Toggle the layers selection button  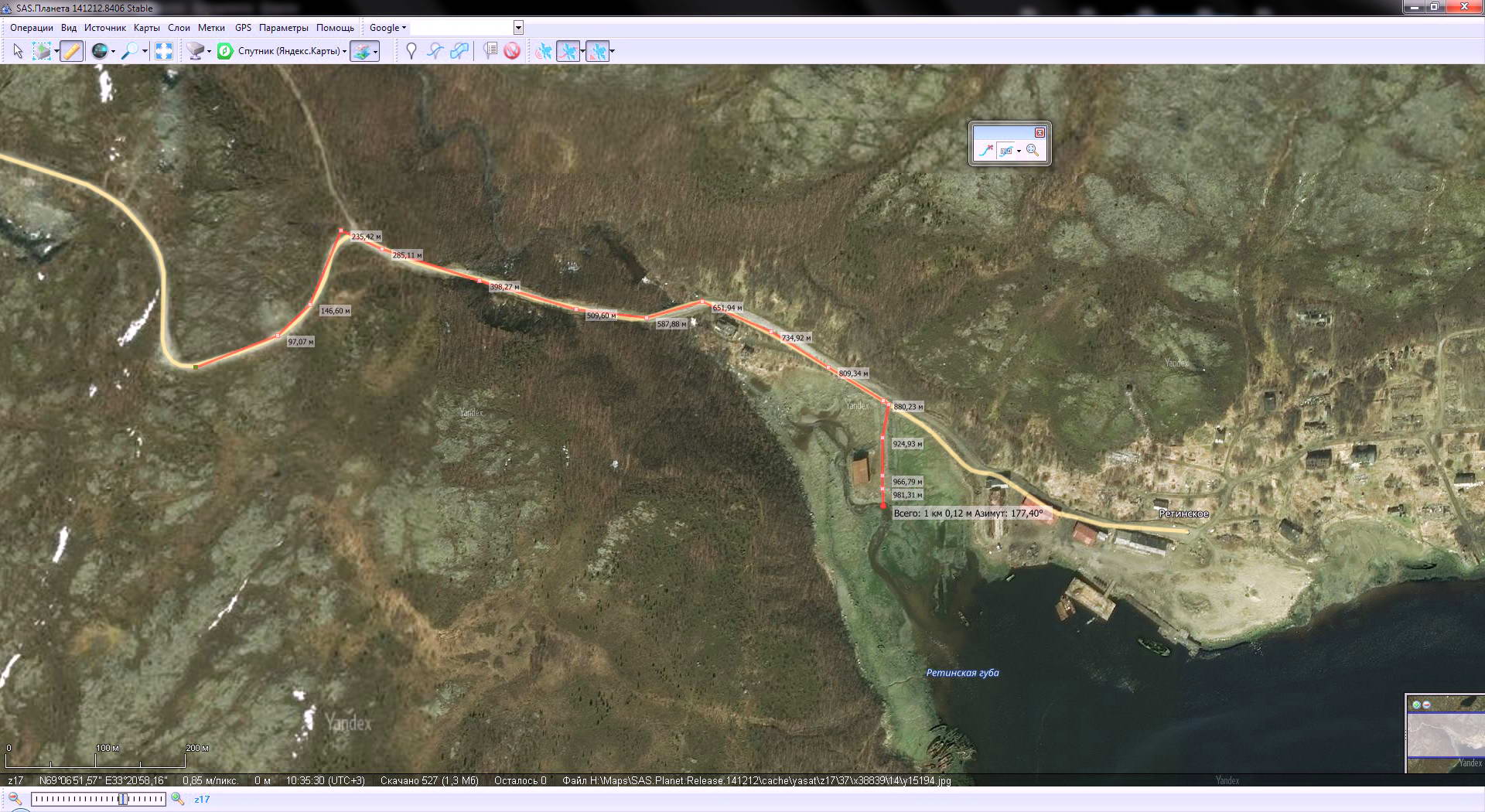point(361,51)
